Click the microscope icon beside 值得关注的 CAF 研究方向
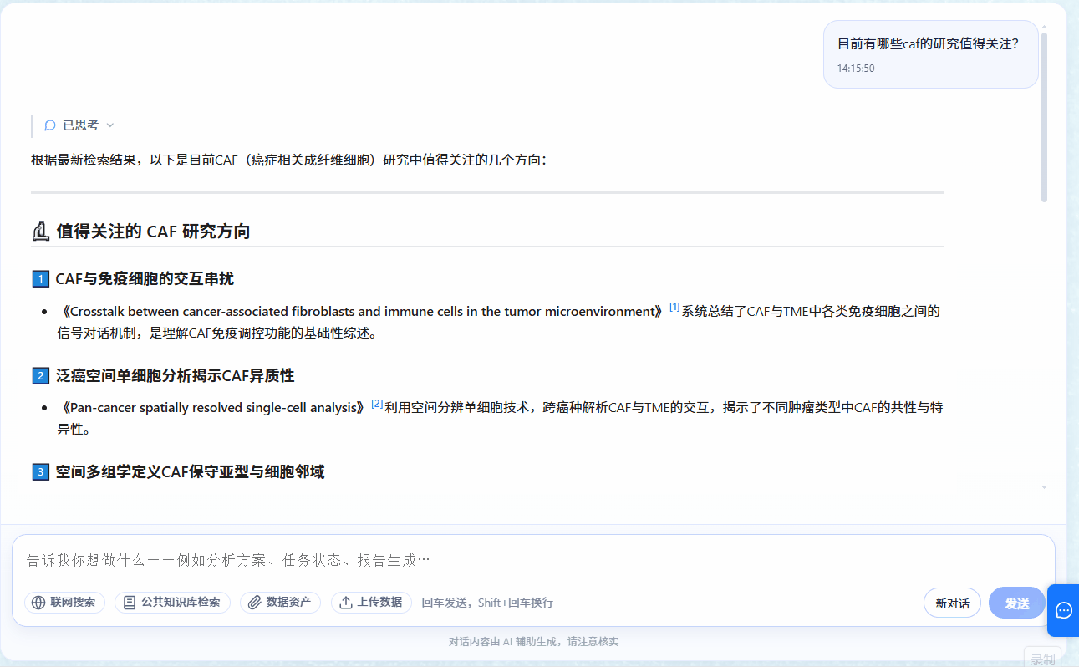The width and height of the screenshot is (1079, 667). tap(41, 231)
